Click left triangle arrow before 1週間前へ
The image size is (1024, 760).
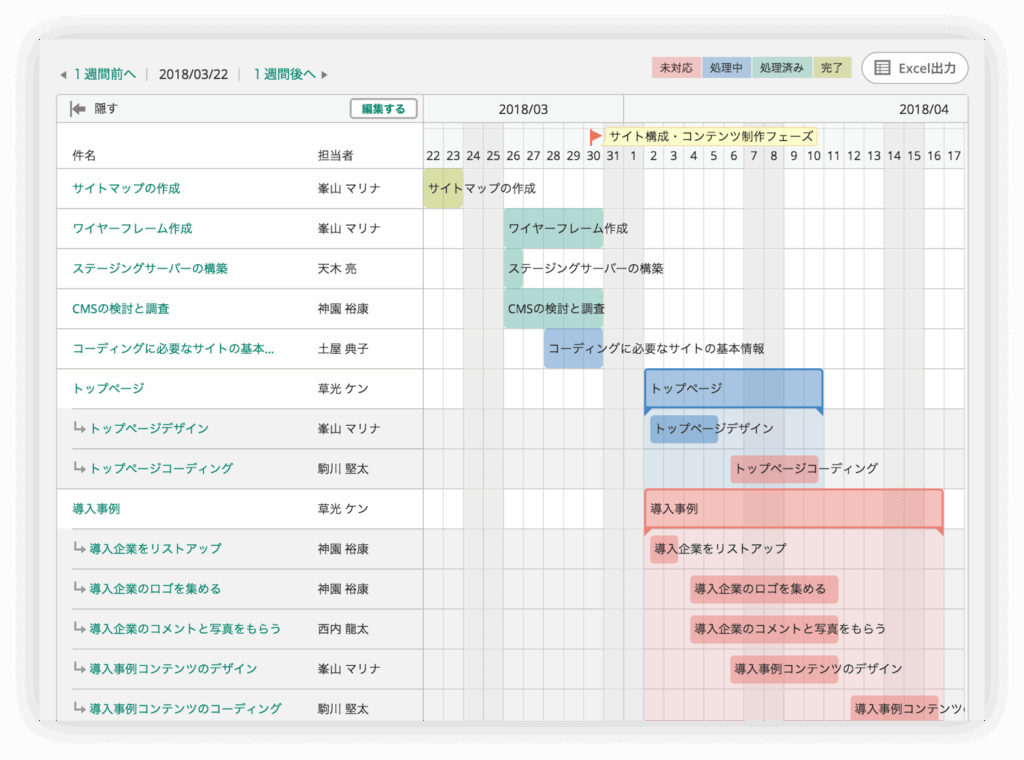[x=63, y=75]
